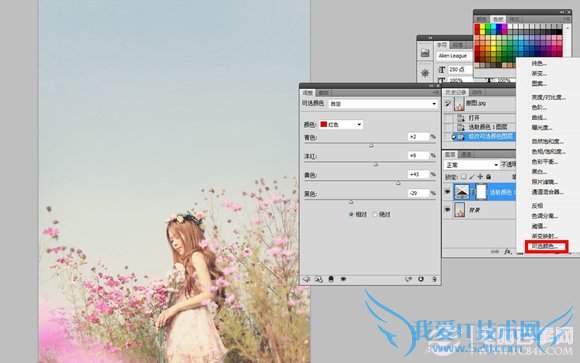The width and height of the screenshot is (580, 363).
Task: Click the 黑色 value field showing -29
Action: tap(418, 193)
